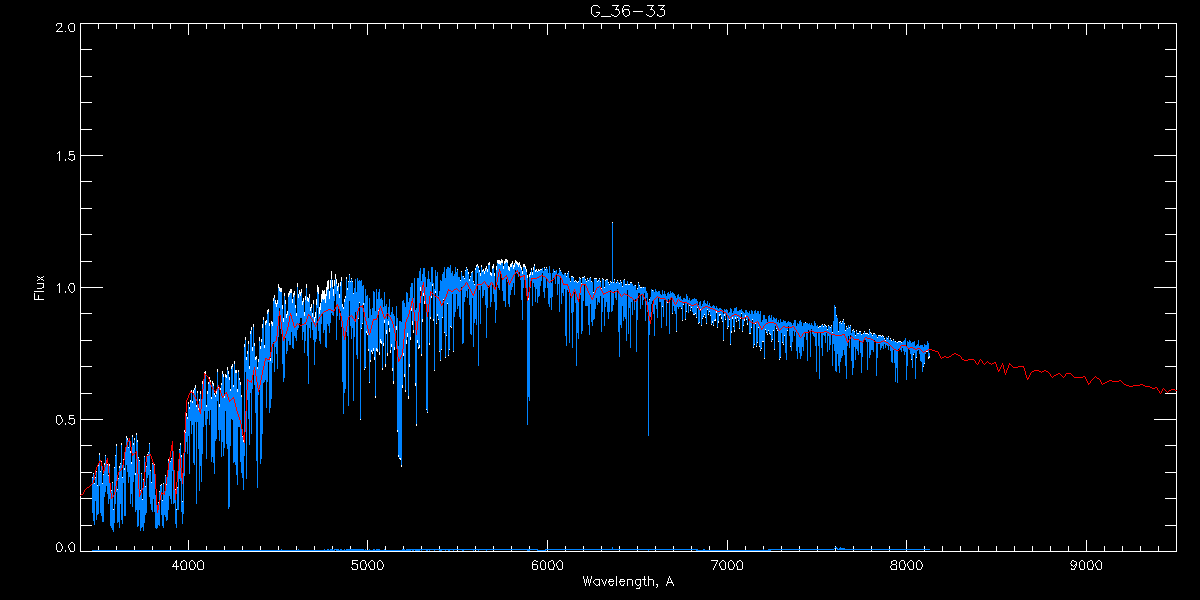Click the 0.5 flux tick label

66,419
